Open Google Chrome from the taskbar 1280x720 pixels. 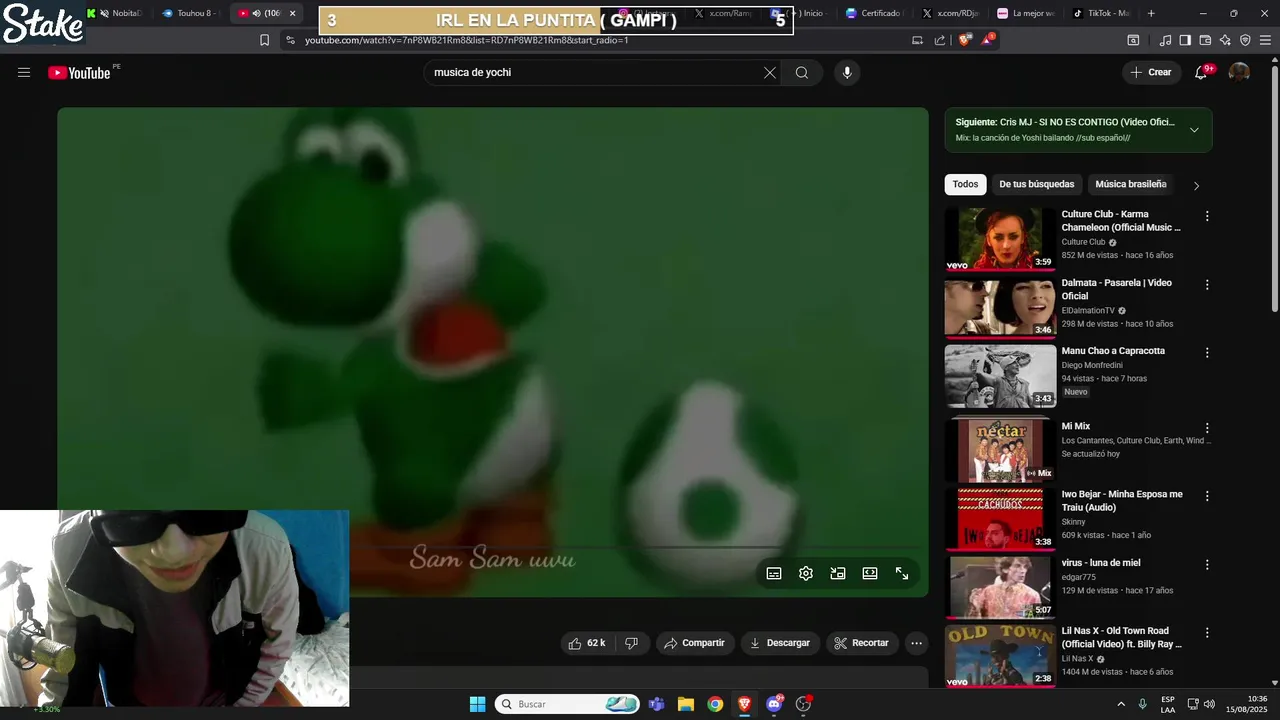click(x=715, y=704)
